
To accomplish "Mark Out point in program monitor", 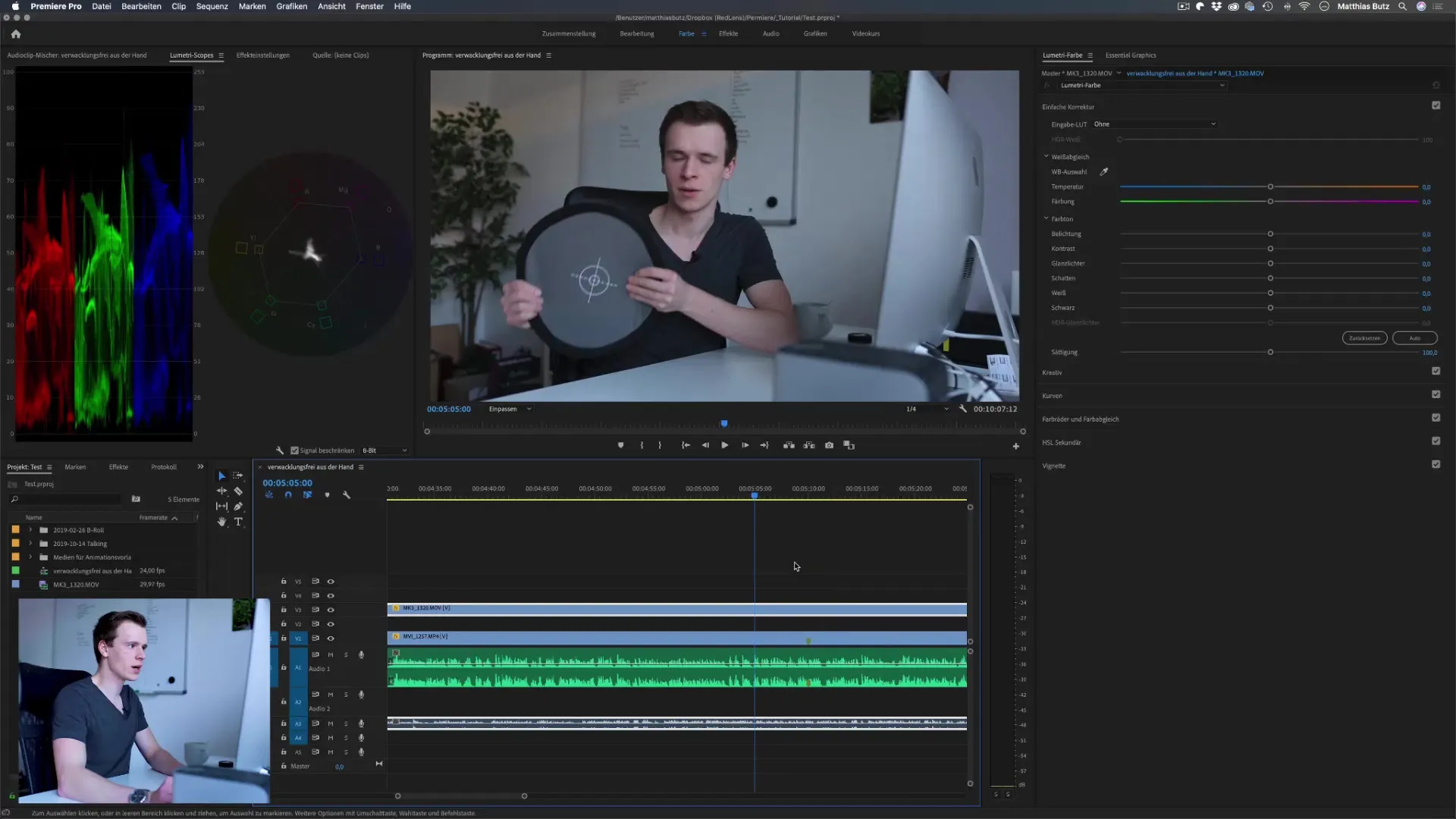I will (x=660, y=446).
